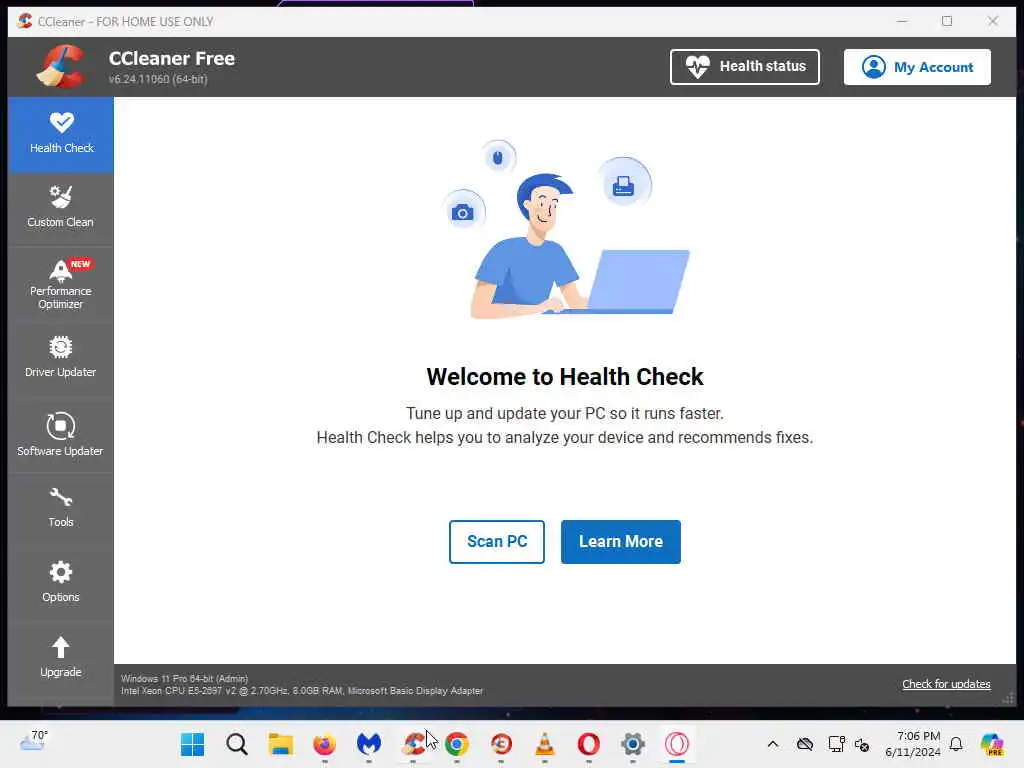This screenshot has height=768, width=1024.
Task: Open the Tools section
Action: point(61,507)
